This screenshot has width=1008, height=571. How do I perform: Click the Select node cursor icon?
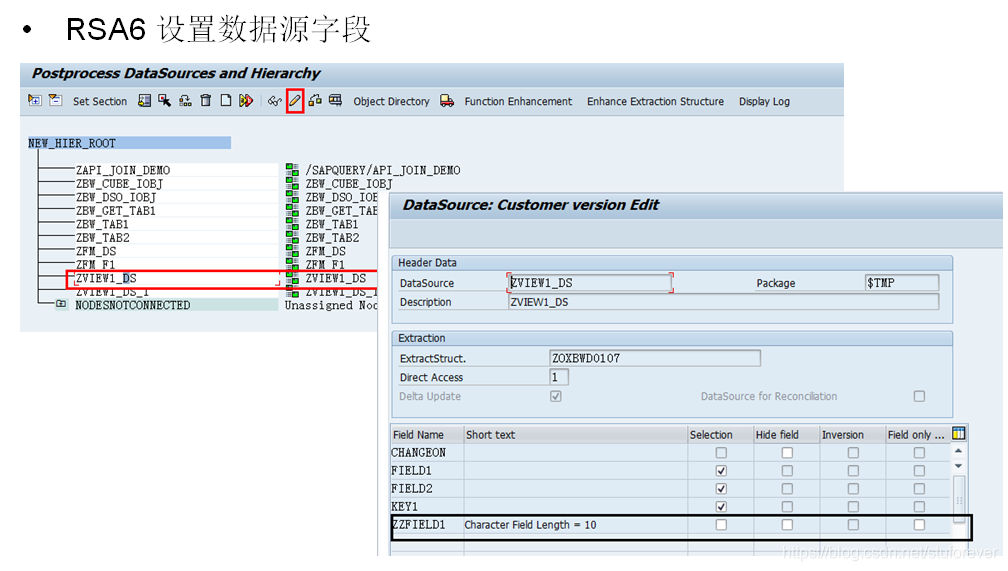[x=165, y=101]
